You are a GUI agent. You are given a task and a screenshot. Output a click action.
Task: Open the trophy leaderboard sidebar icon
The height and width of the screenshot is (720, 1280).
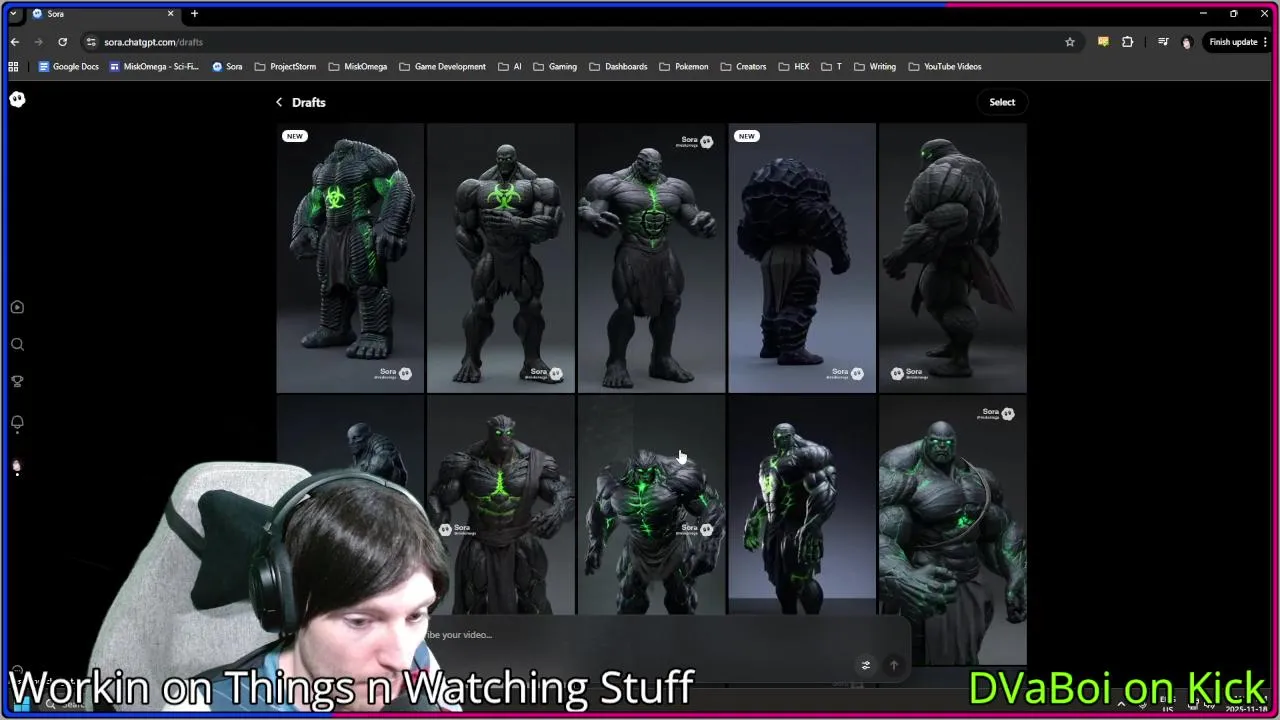(17, 382)
